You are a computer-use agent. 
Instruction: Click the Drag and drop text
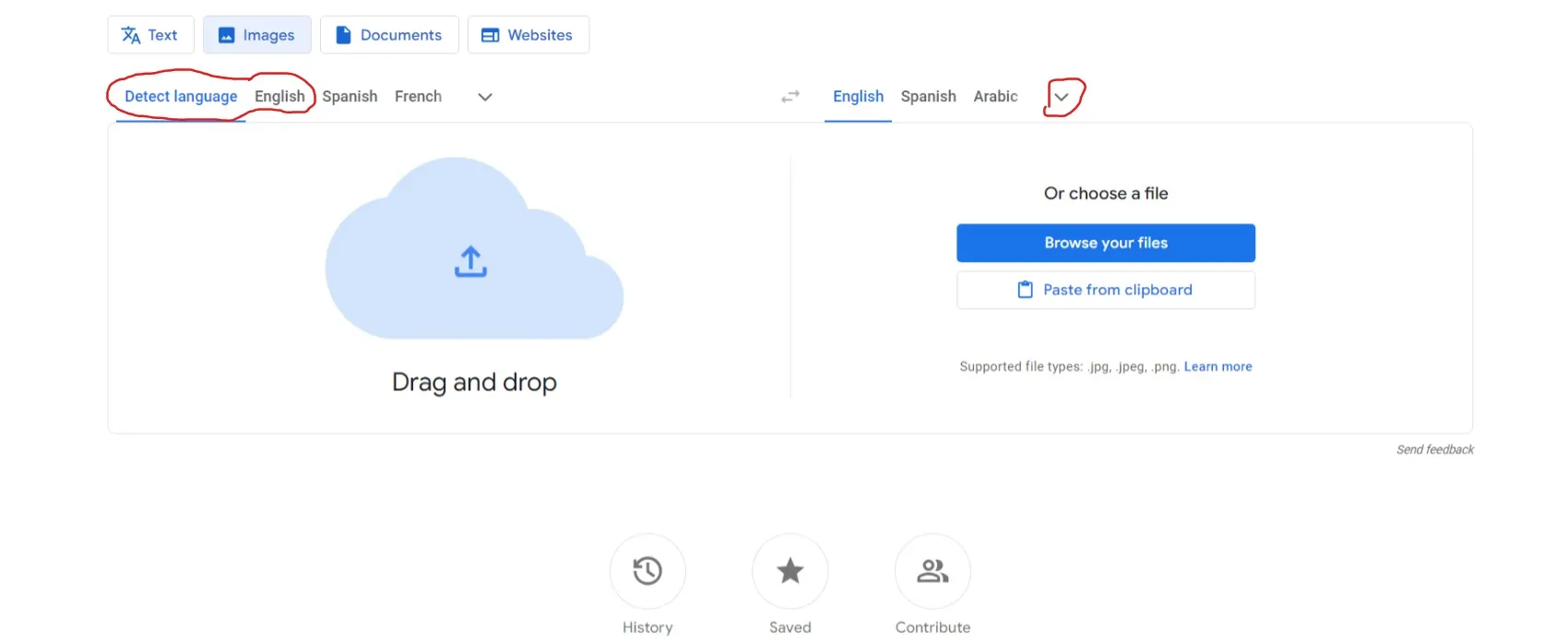click(x=474, y=382)
